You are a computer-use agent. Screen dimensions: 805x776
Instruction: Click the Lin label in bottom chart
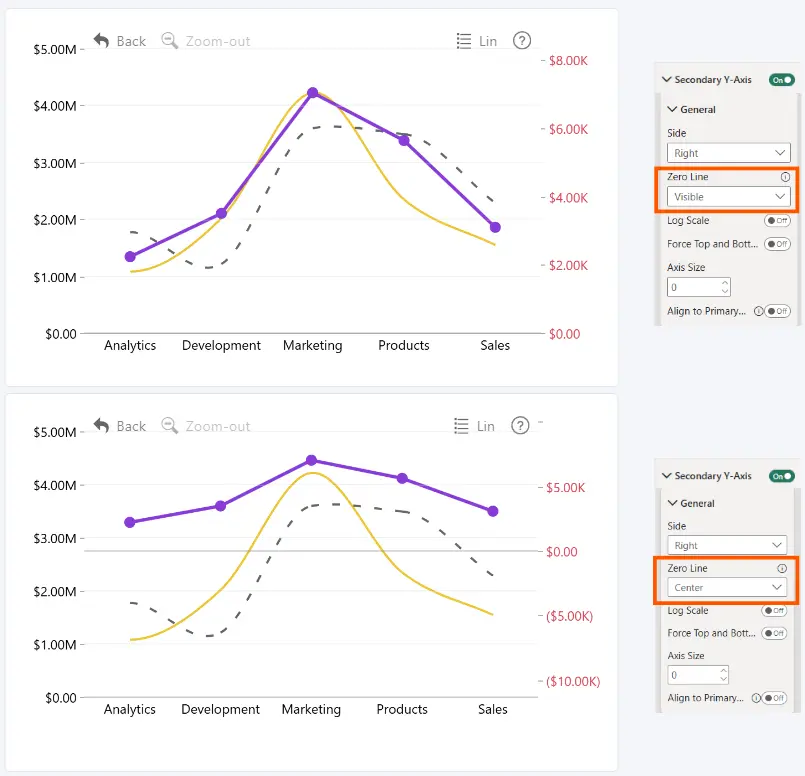point(485,426)
